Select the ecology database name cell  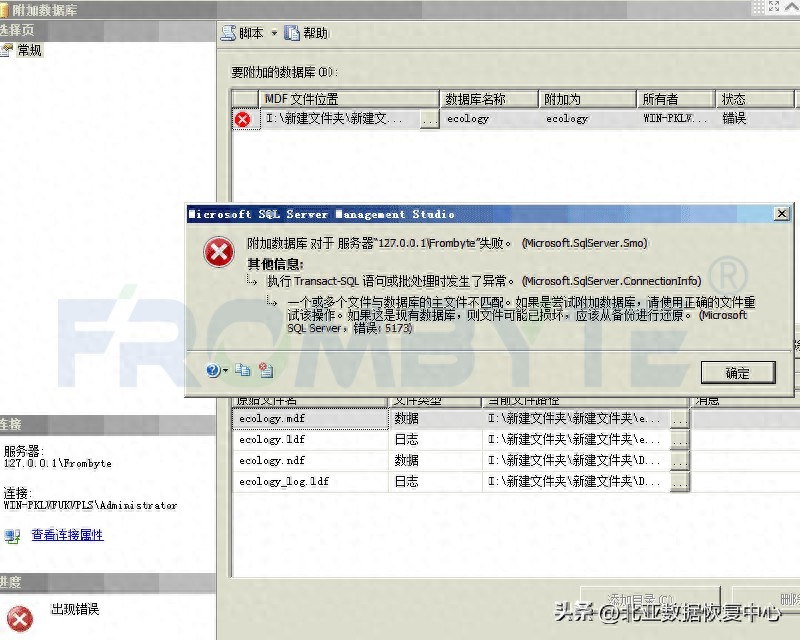tap(488, 119)
